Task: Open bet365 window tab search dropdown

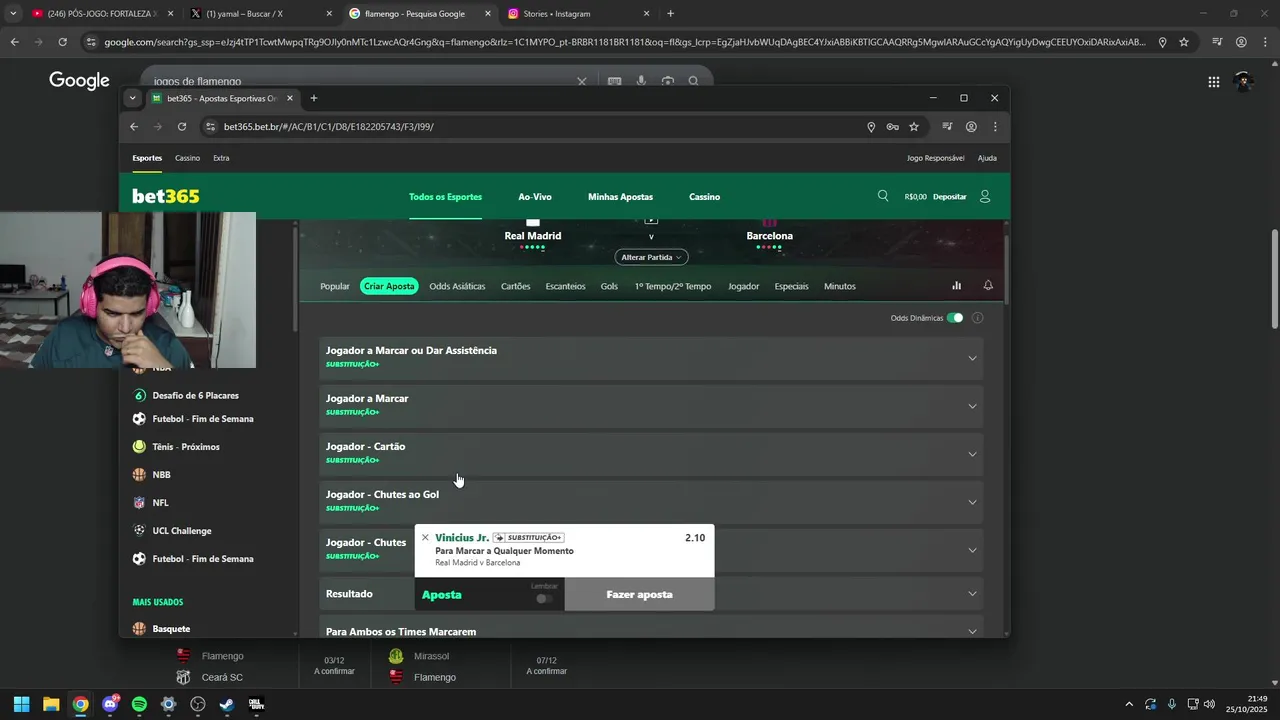Action: 133,98
